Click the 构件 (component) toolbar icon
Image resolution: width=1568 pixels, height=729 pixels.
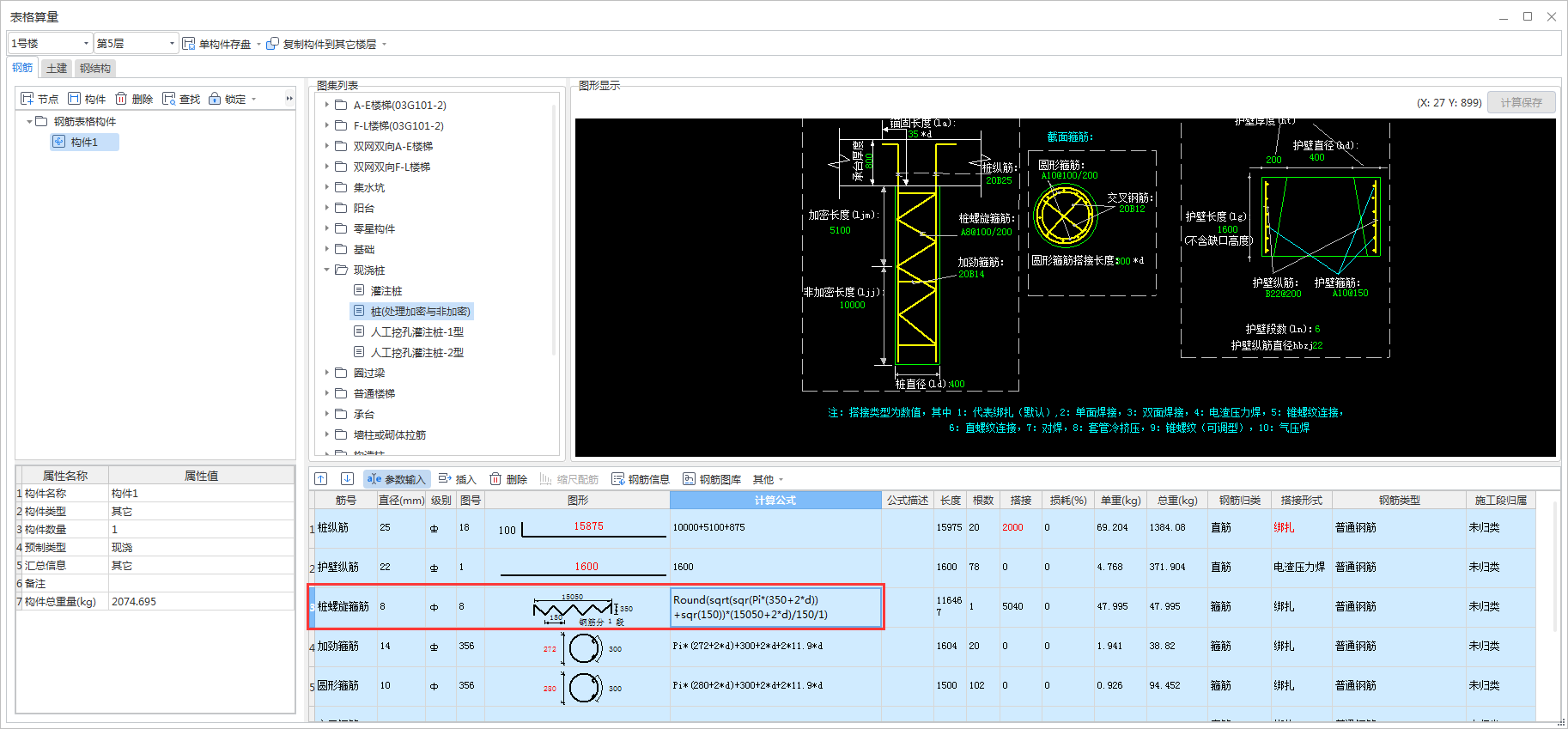[74, 99]
